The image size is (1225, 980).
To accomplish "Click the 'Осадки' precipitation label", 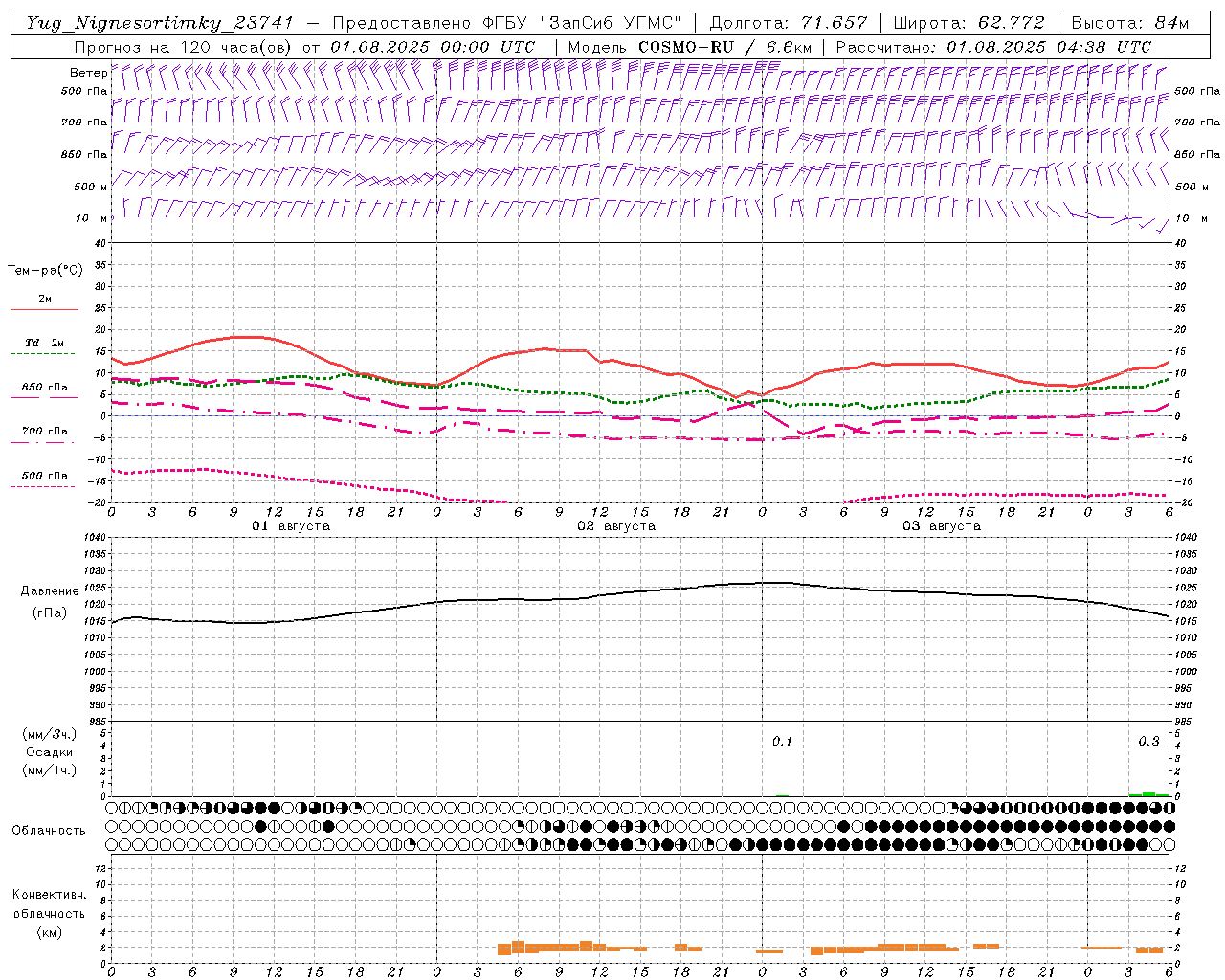I will [x=49, y=752].
